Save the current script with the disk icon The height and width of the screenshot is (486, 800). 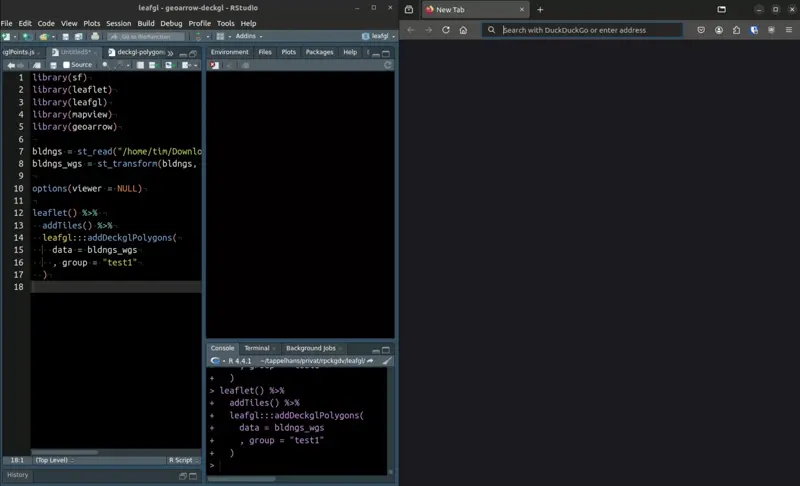coord(53,65)
